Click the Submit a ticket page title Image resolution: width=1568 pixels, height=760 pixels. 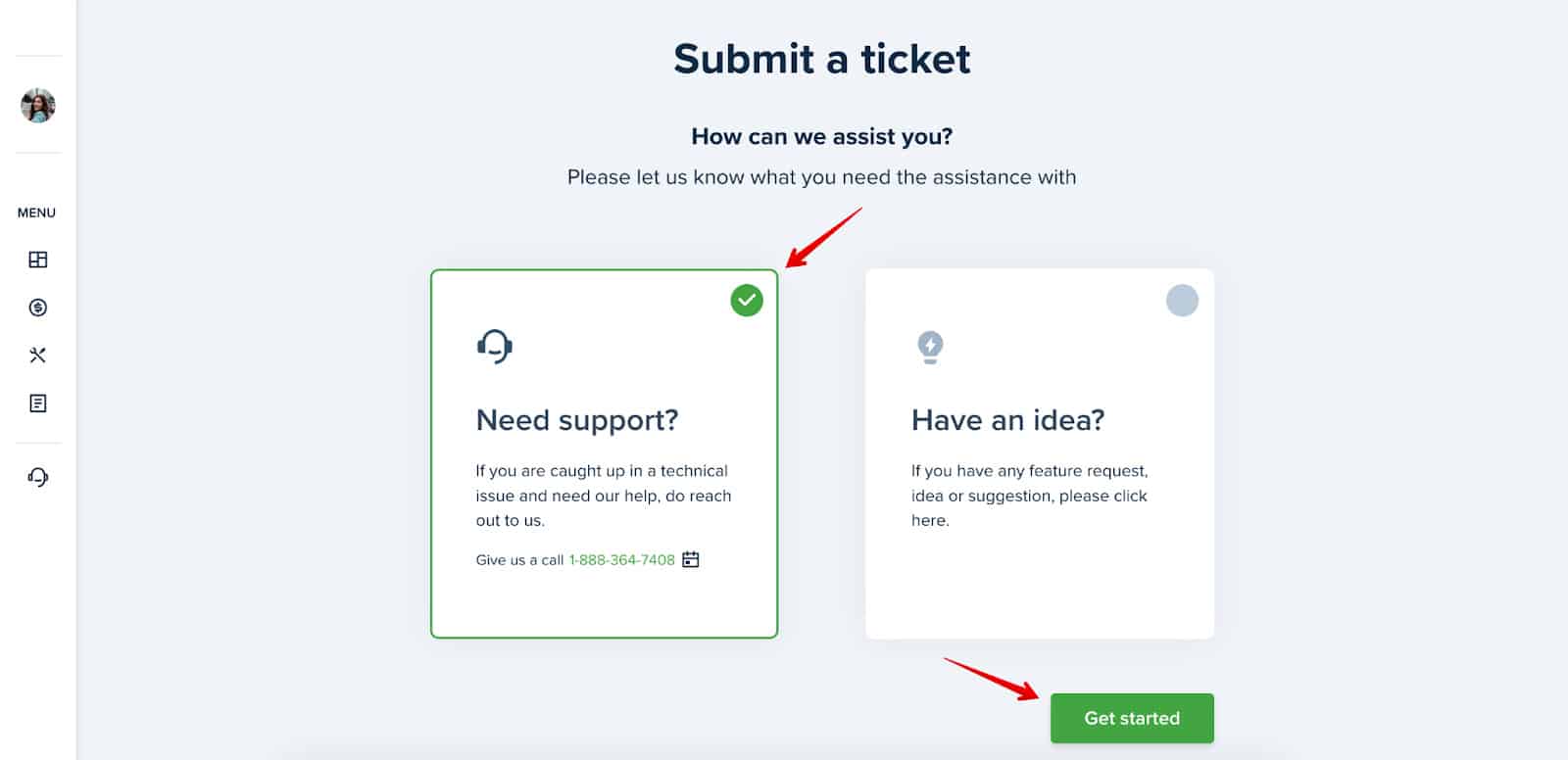pos(822,59)
